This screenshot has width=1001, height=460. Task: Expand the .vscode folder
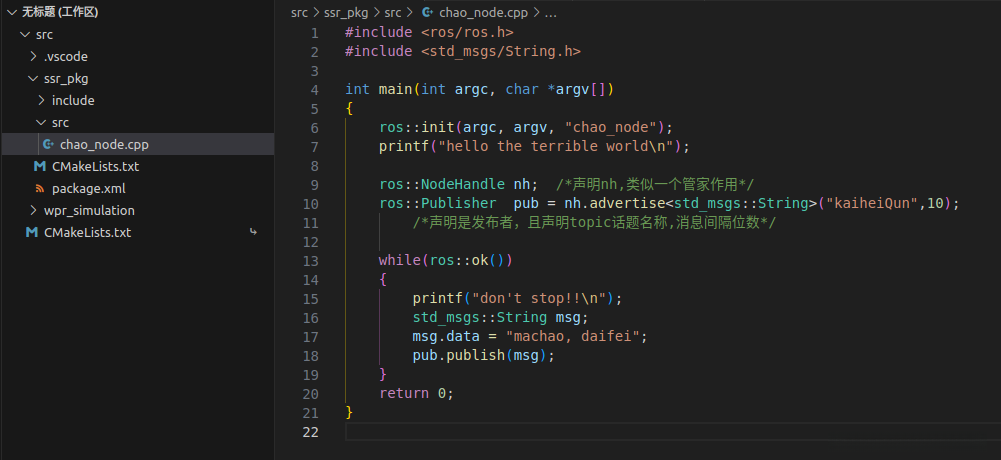point(33,57)
